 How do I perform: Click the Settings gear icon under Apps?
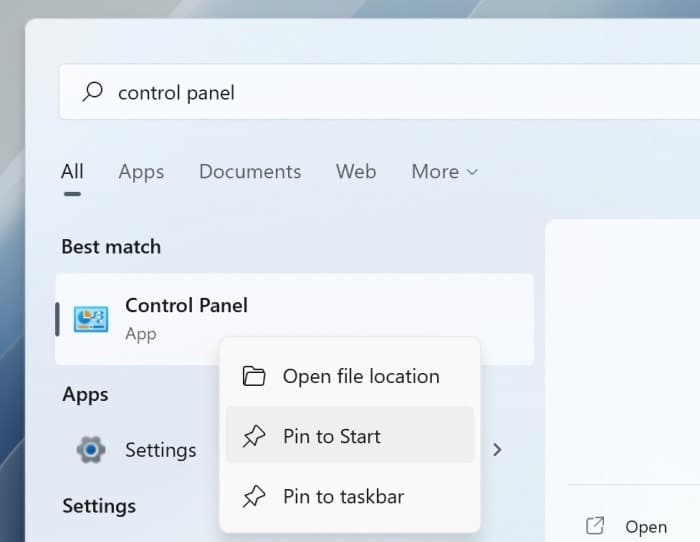[x=91, y=450]
